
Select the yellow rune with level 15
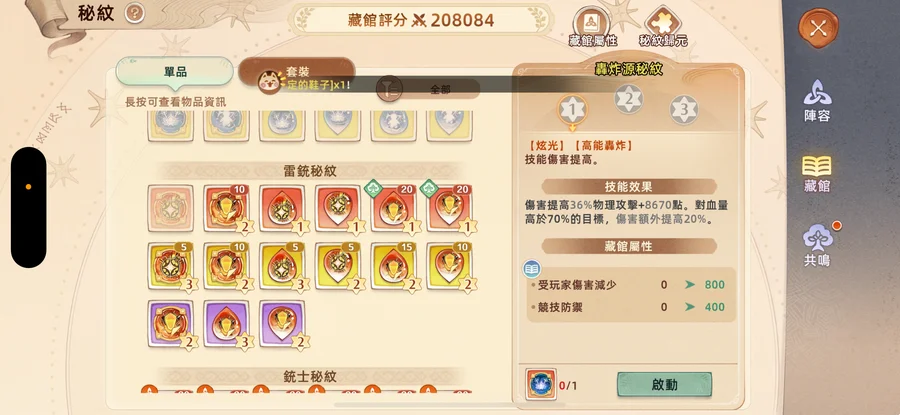click(x=394, y=266)
